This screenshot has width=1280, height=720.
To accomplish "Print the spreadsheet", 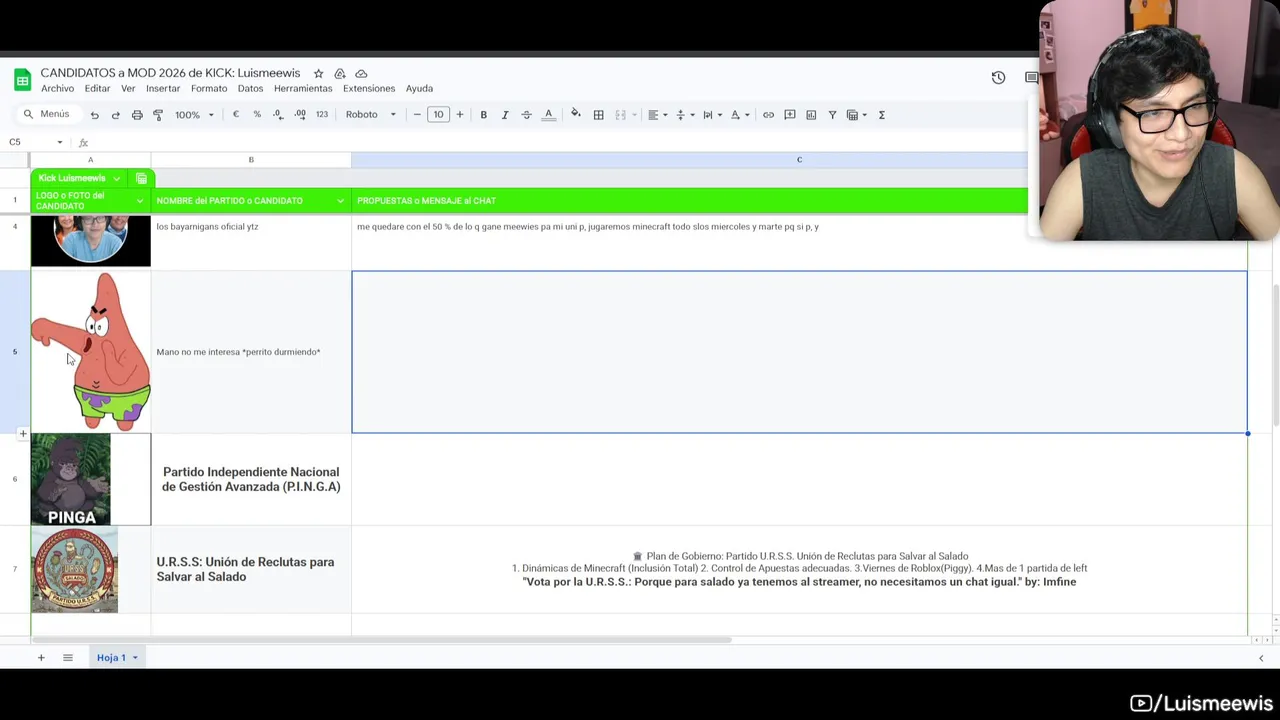I will (x=137, y=115).
